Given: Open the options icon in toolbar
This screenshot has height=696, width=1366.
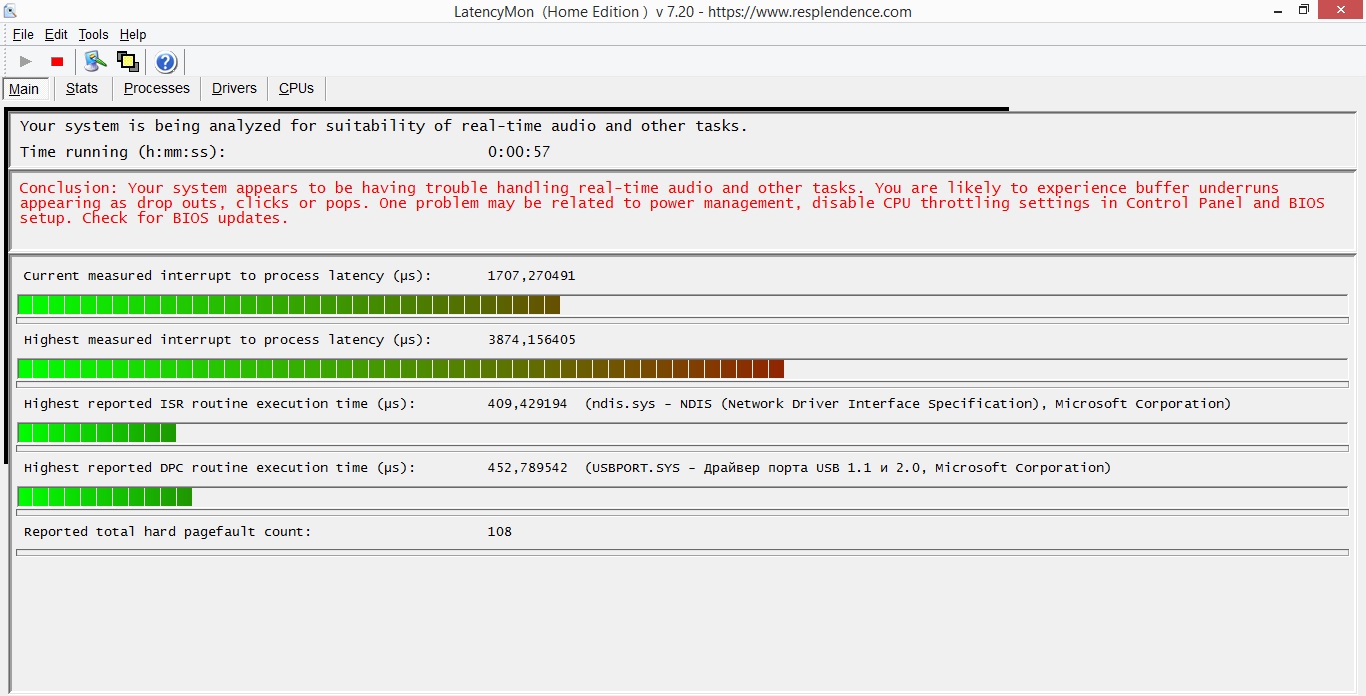Looking at the screenshot, I should click(x=96, y=62).
